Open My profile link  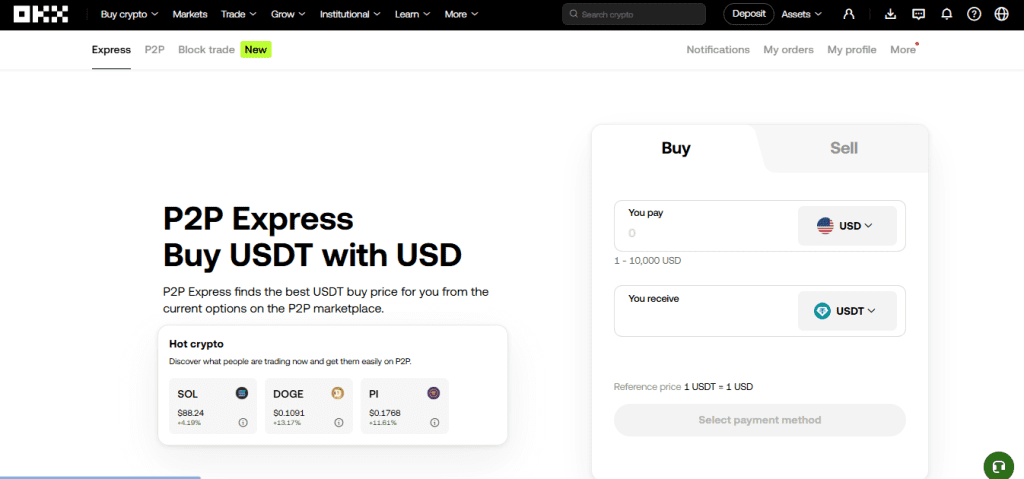pyautogui.click(x=852, y=50)
